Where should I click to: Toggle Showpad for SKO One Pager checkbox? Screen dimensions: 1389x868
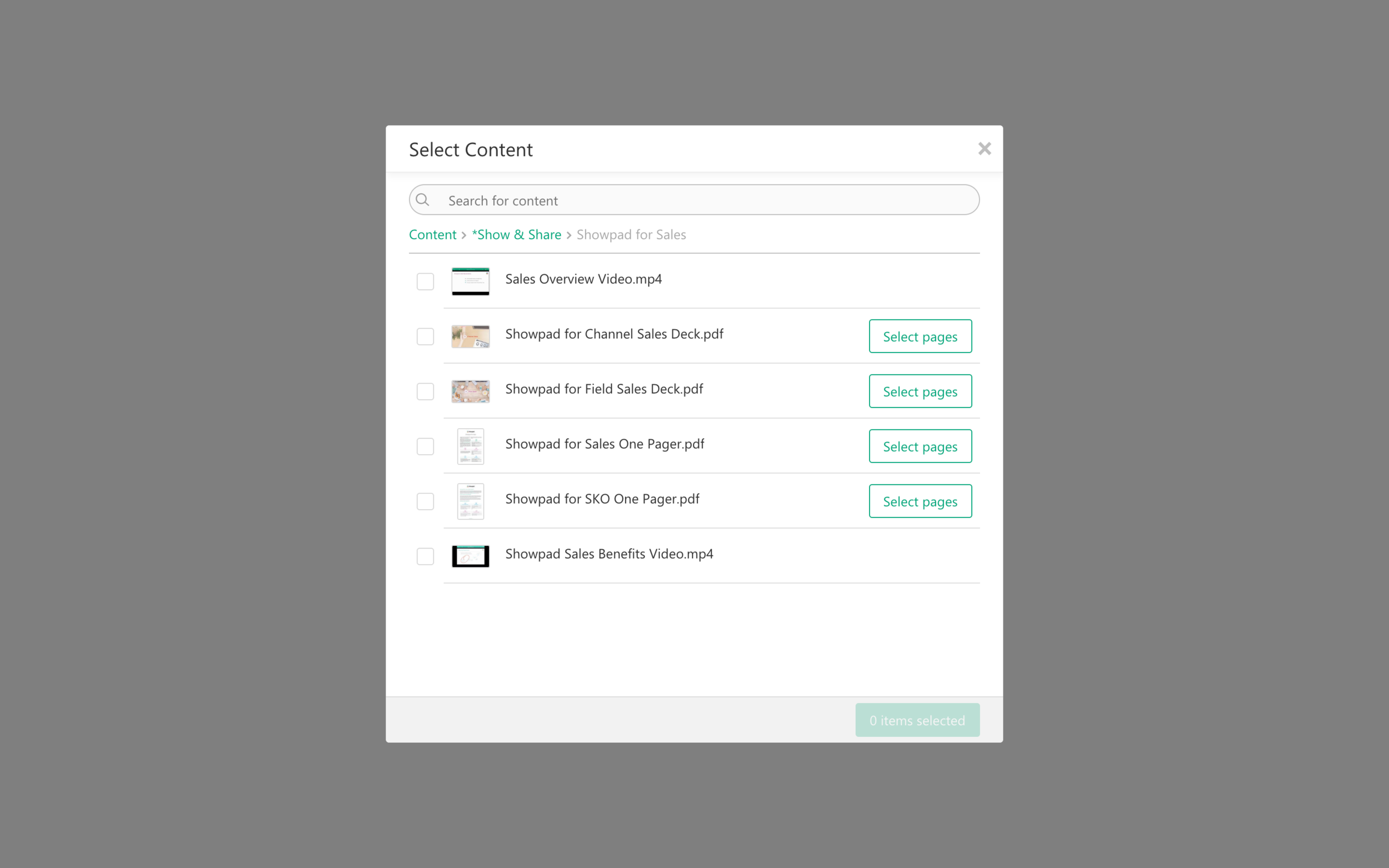click(x=425, y=501)
